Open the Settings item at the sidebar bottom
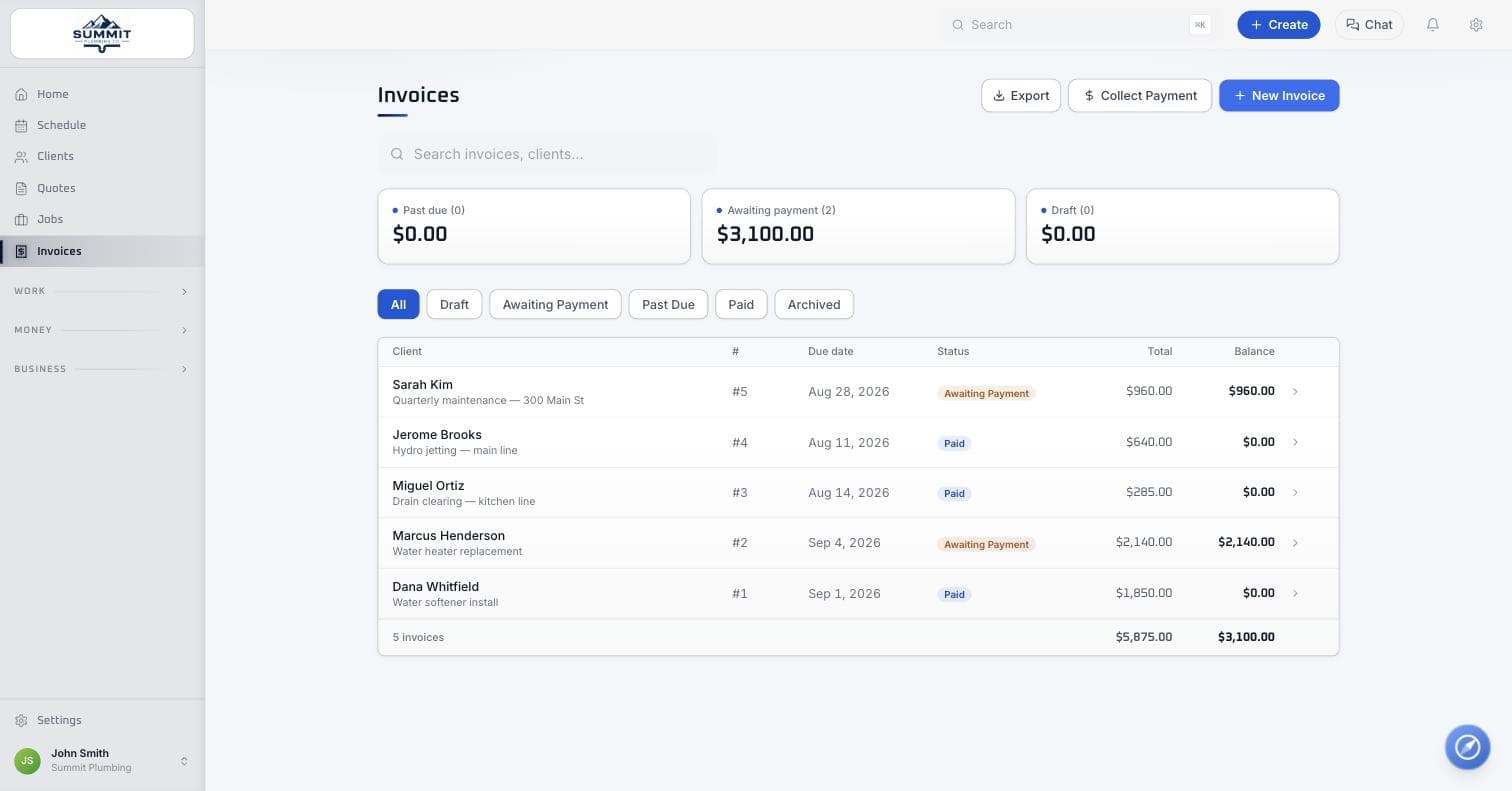Image resolution: width=1512 pixels, height=791 pixels. (x=102, y=720)
